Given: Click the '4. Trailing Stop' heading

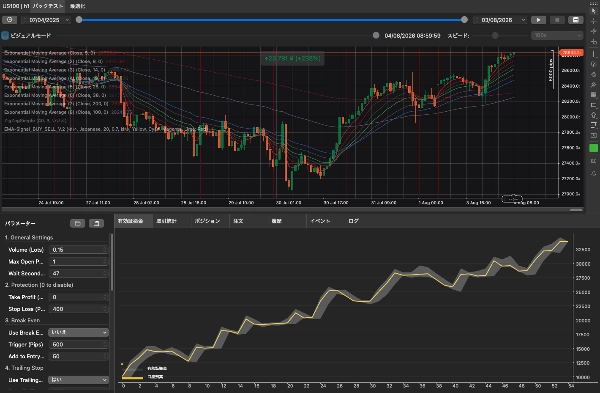Looking at the screenshot, I should pos(24,368).
